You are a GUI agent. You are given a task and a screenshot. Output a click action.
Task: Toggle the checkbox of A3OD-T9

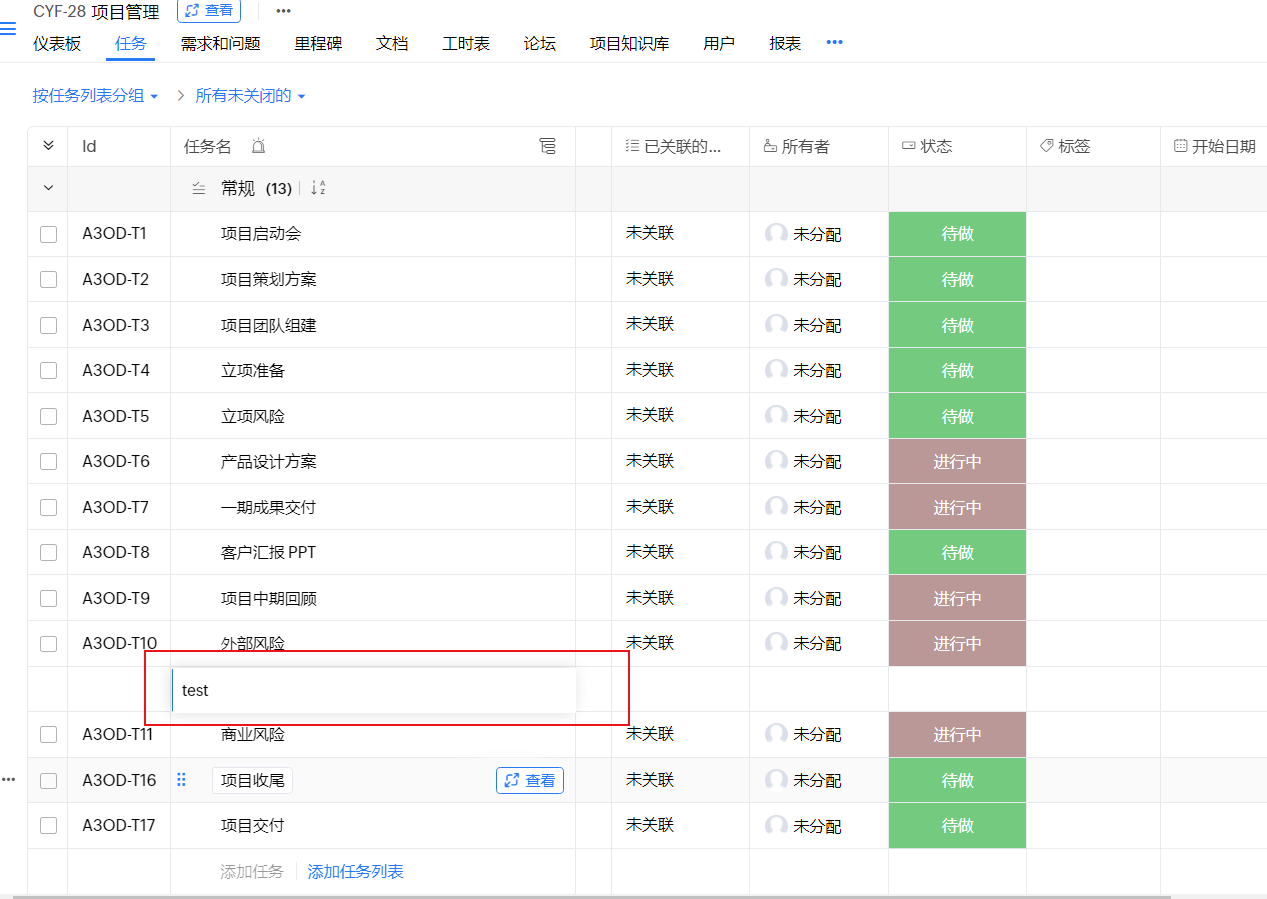[x=48, y=598]
